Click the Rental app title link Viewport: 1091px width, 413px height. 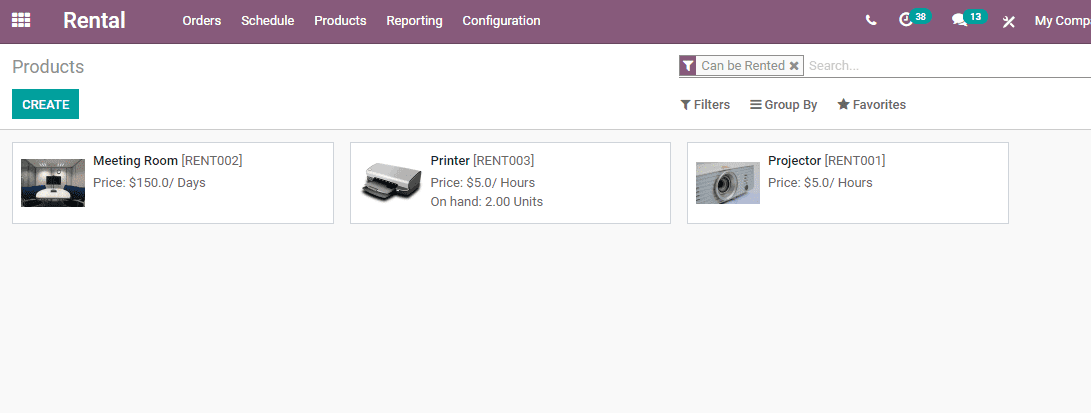[x=94, y=21]
